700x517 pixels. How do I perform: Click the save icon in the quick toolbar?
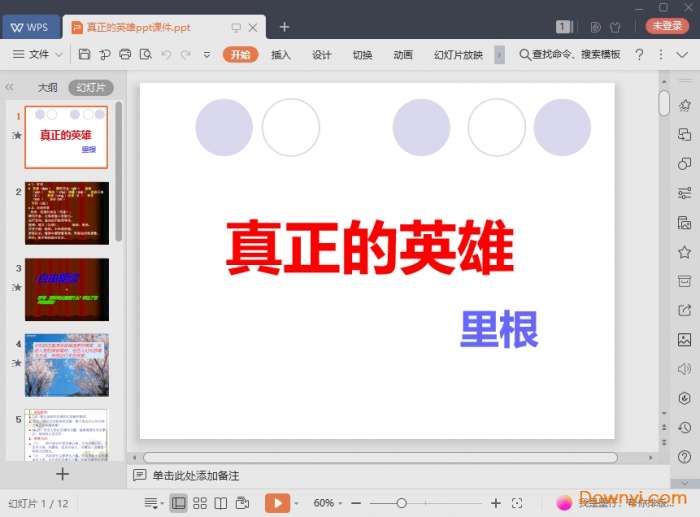tap(85, 54)
